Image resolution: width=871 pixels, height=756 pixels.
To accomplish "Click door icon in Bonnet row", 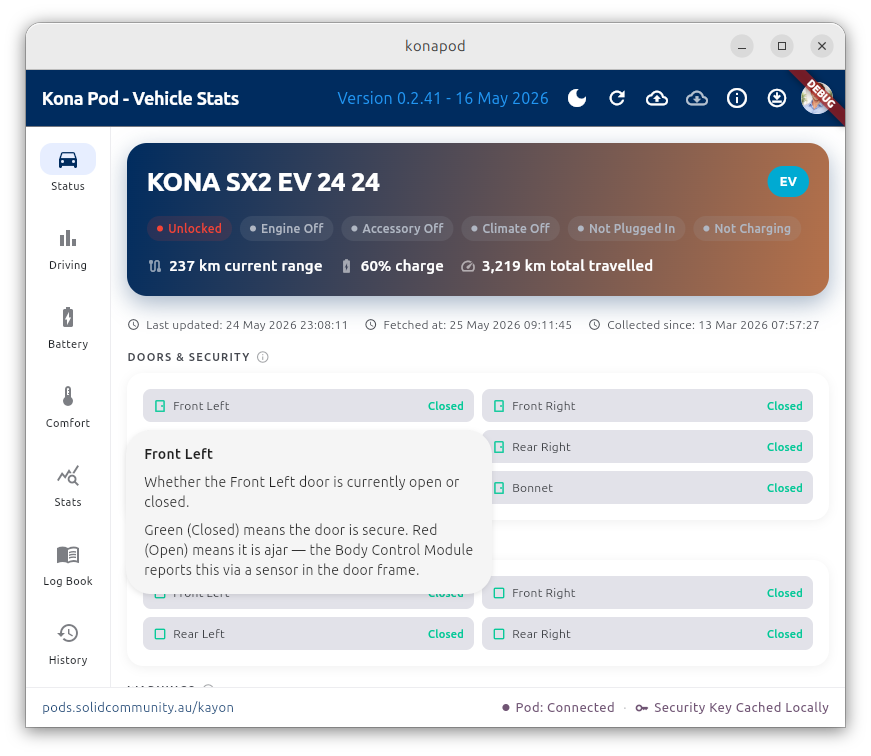I will coord(499,488).
